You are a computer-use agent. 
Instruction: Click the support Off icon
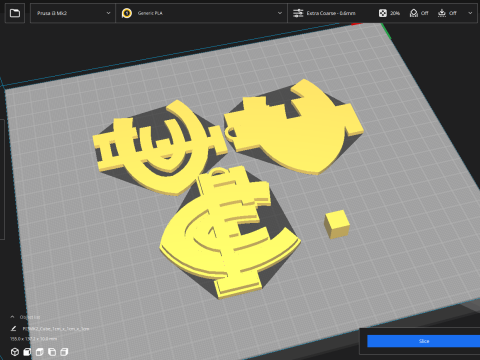(x=414, y=13)
